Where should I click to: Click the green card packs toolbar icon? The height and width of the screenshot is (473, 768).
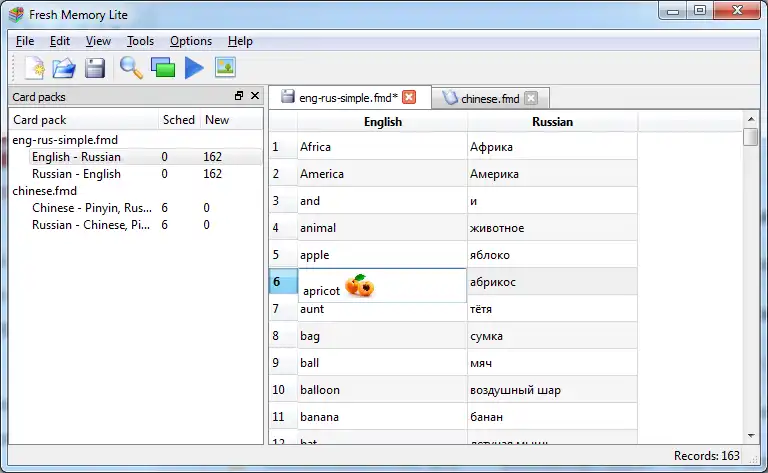pyautogui.click(x=163, y=68)
